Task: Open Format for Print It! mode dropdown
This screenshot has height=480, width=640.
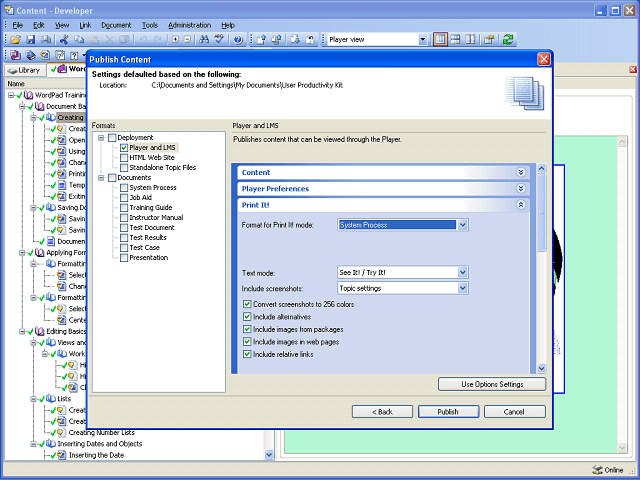Action: click(x=462, y=225)
